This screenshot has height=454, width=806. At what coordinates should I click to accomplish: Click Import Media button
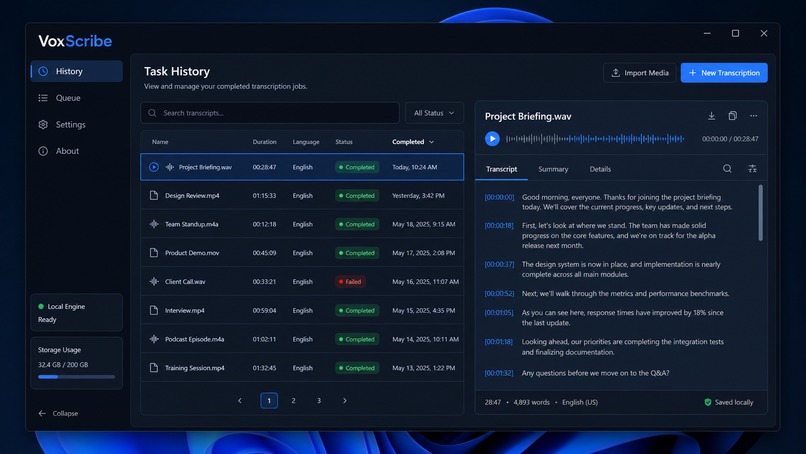(x=639, y=72)
